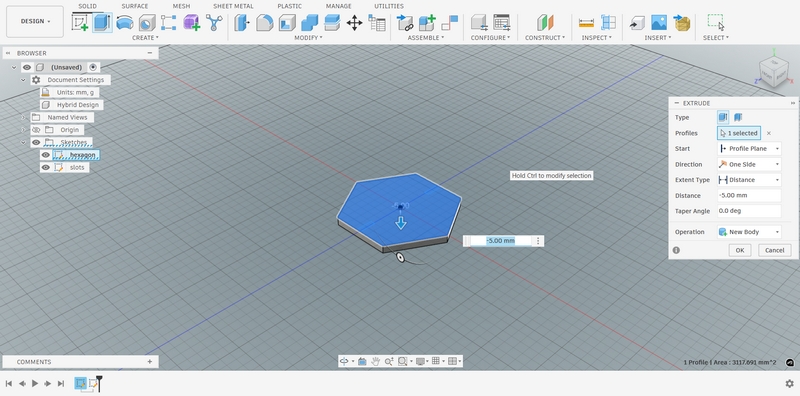Open the Direction One Side dropdown
This screenshot has width=800, height=396.
[749, 164]
